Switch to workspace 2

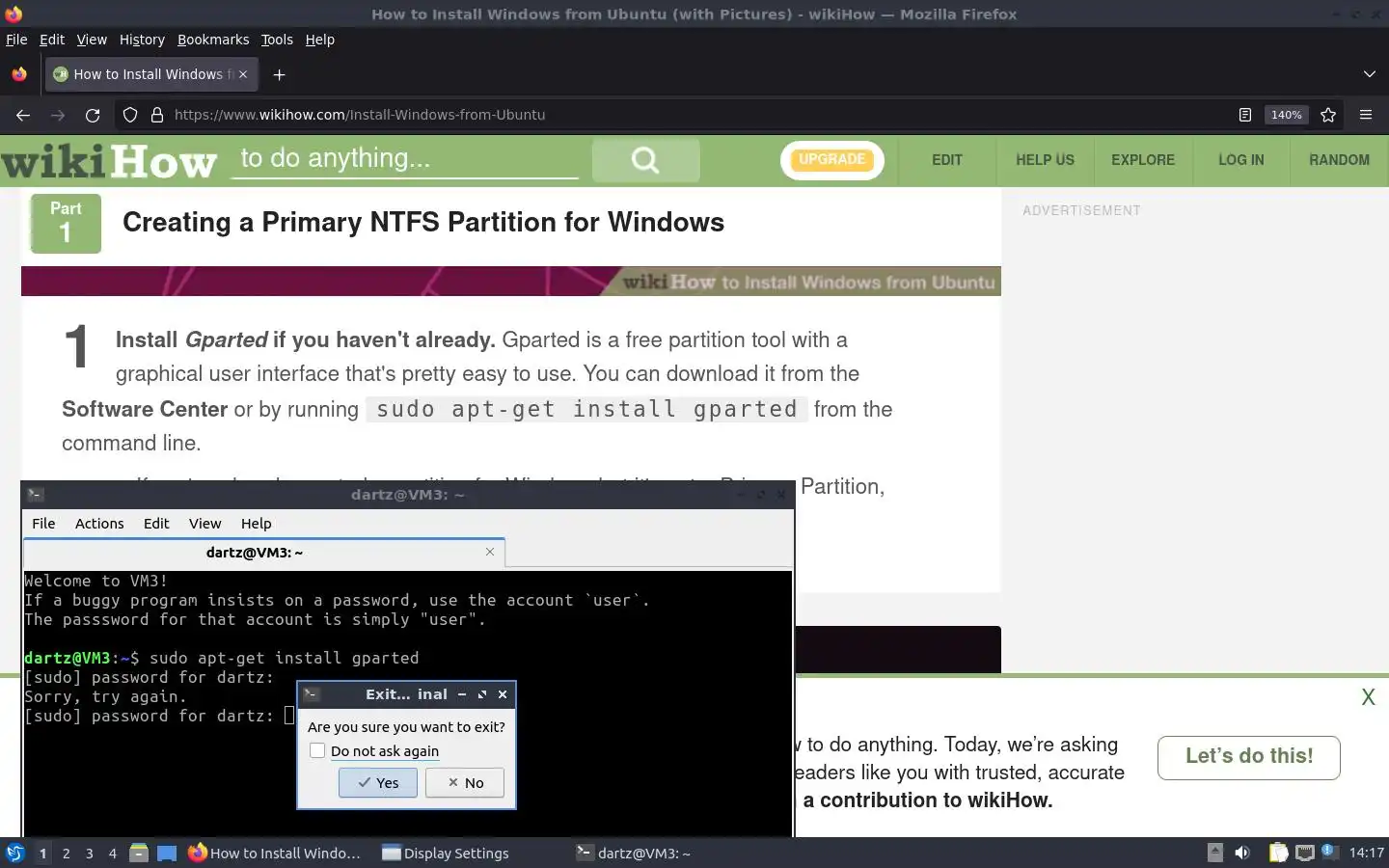tap(66, 853)
